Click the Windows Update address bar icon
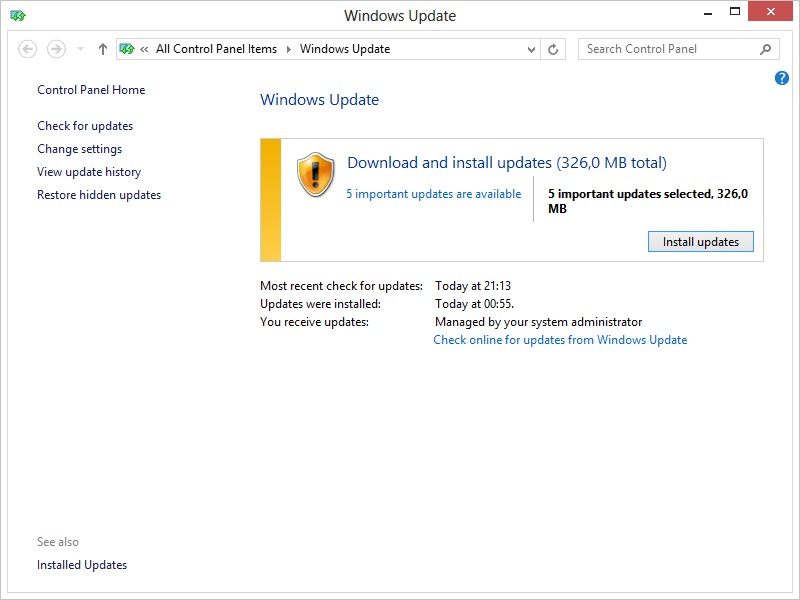The height and width of the screenshot is (600, 800). pyautogui.click(x=127, y=49)
